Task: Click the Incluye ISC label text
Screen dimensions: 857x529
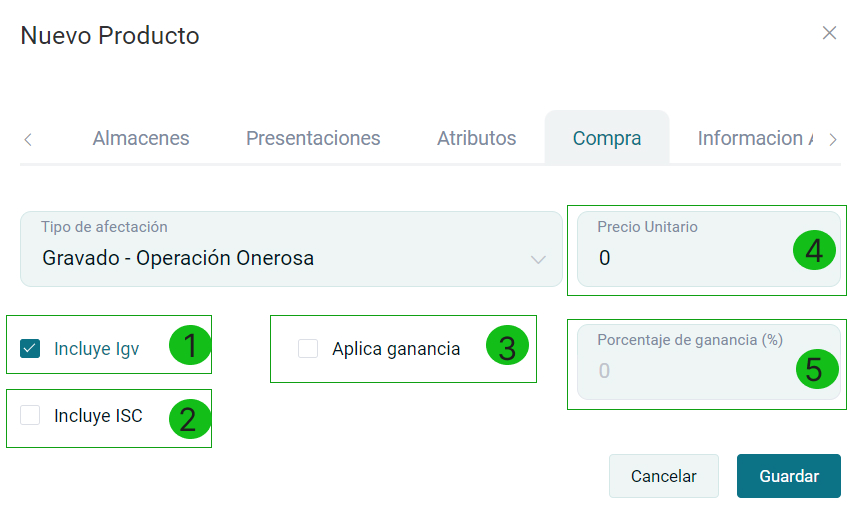Action: tap(98, 416)
